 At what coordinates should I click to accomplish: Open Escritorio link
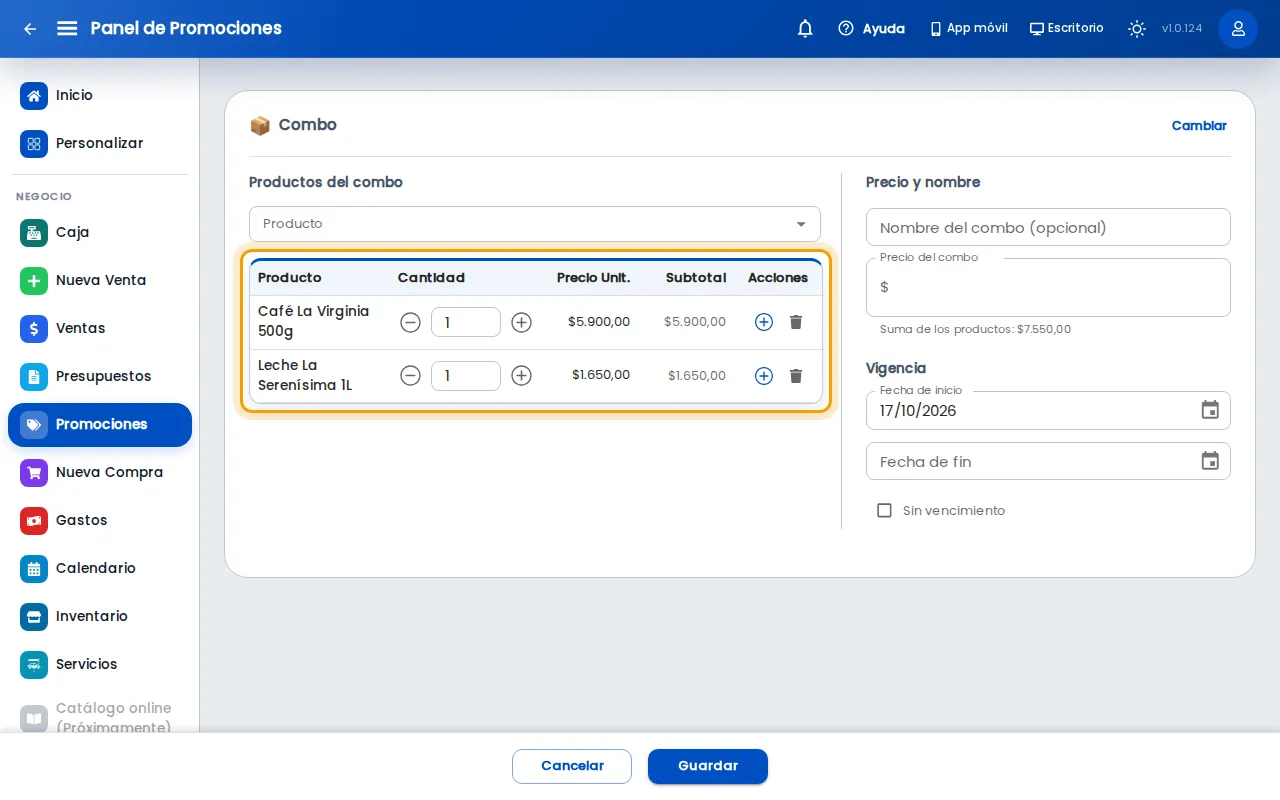(1066, 29)
